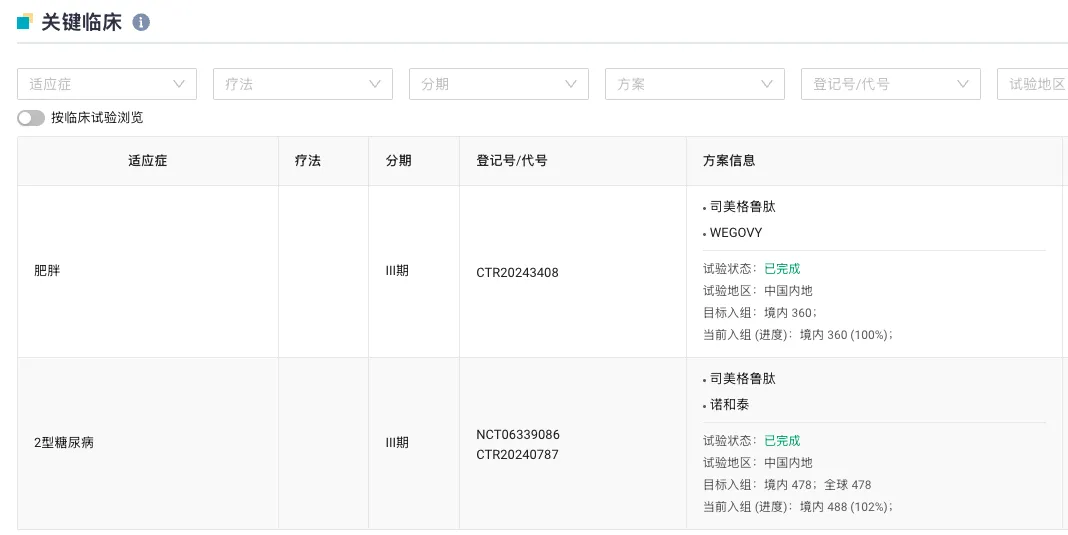
Task: Click the 诺和泰 drug name
Action: (x=729, y=405)
